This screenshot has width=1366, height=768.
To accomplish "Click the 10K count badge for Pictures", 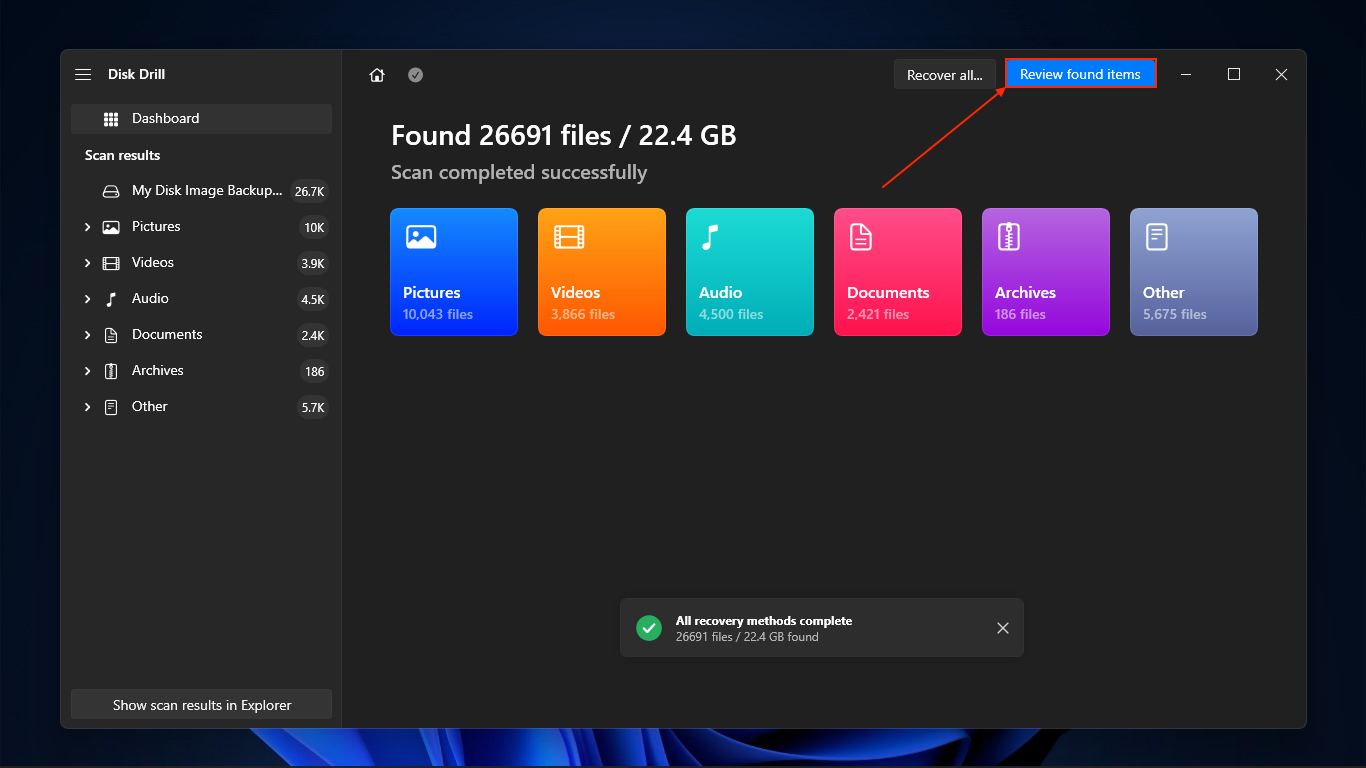I will (314, 228).
